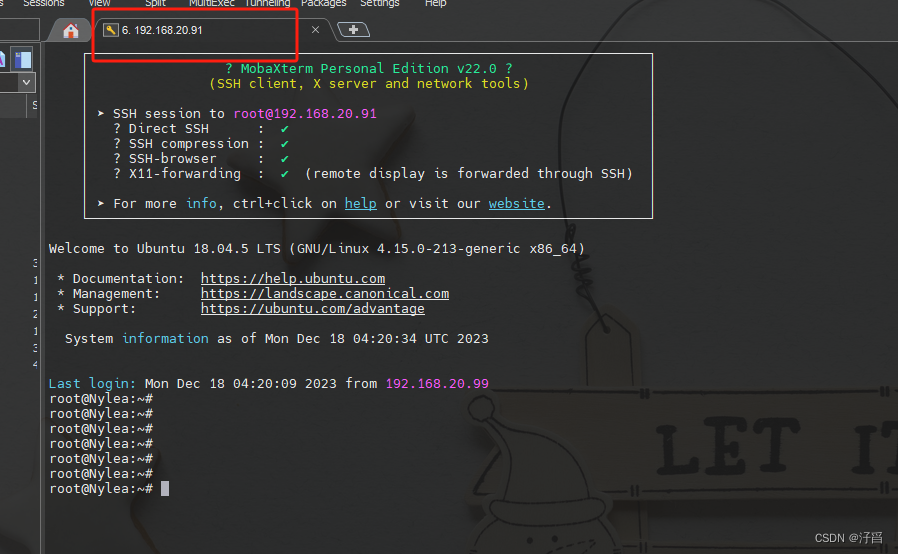The image size is (898, 554).
Task: Open the Split menu
Action: point(155,3)
